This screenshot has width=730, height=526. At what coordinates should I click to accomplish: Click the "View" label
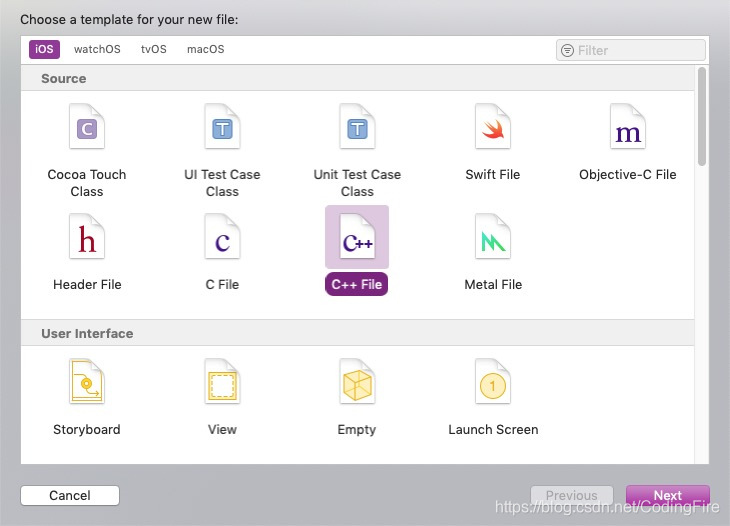coord(222,429)
